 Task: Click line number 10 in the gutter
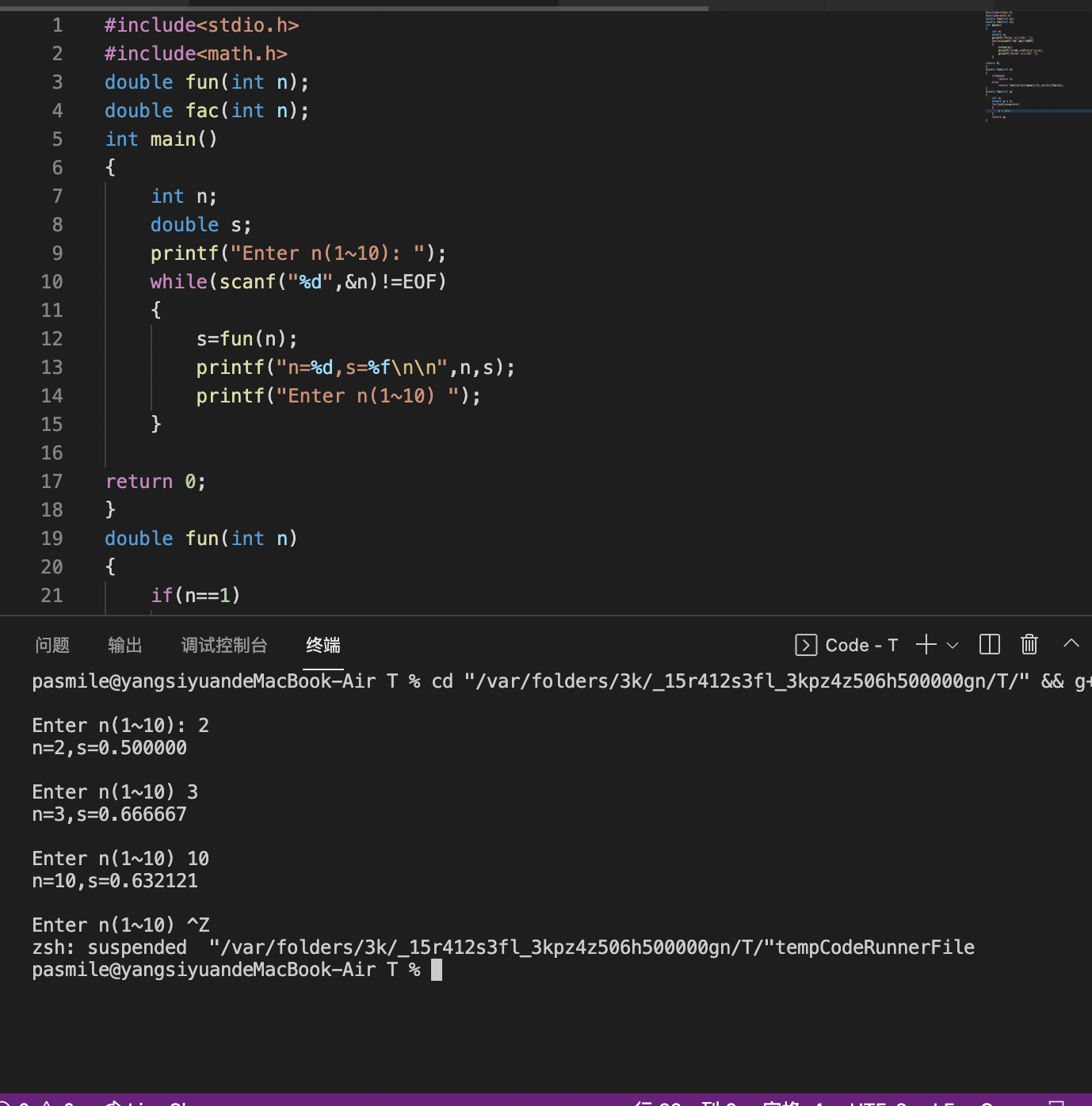(52, 282)
